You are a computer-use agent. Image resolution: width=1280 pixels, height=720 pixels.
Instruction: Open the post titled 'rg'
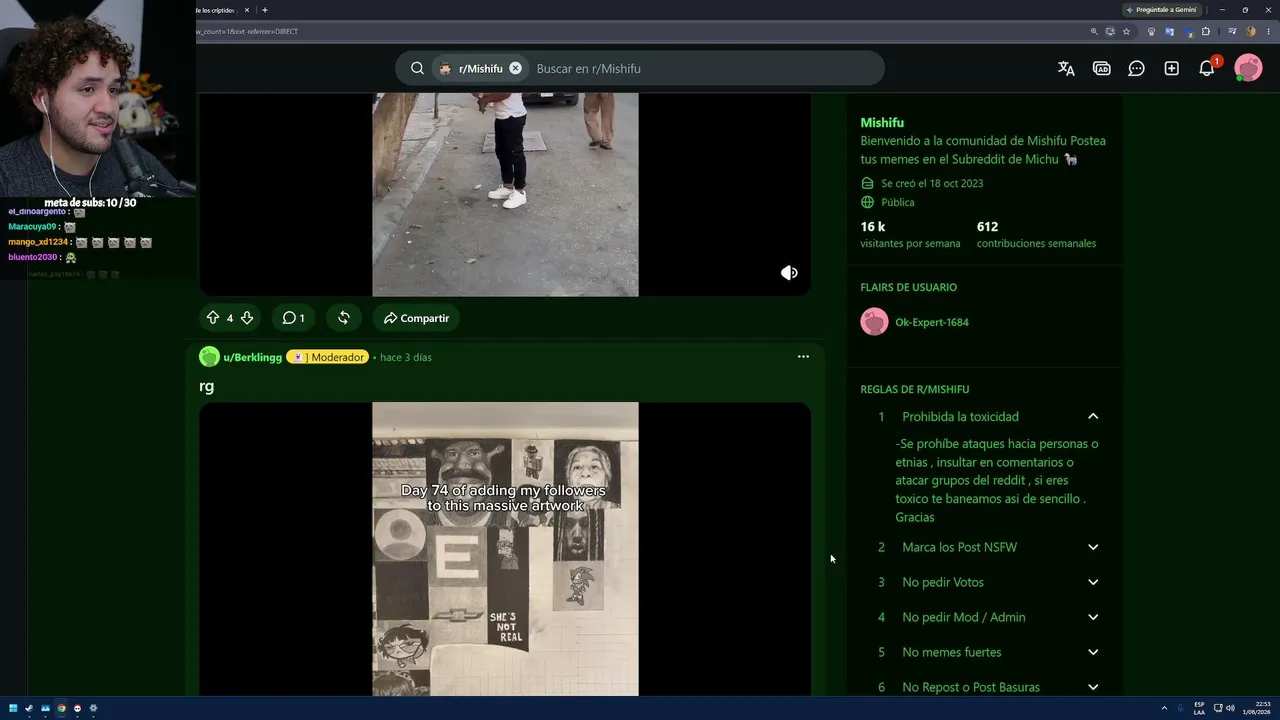tap(207, 386)
